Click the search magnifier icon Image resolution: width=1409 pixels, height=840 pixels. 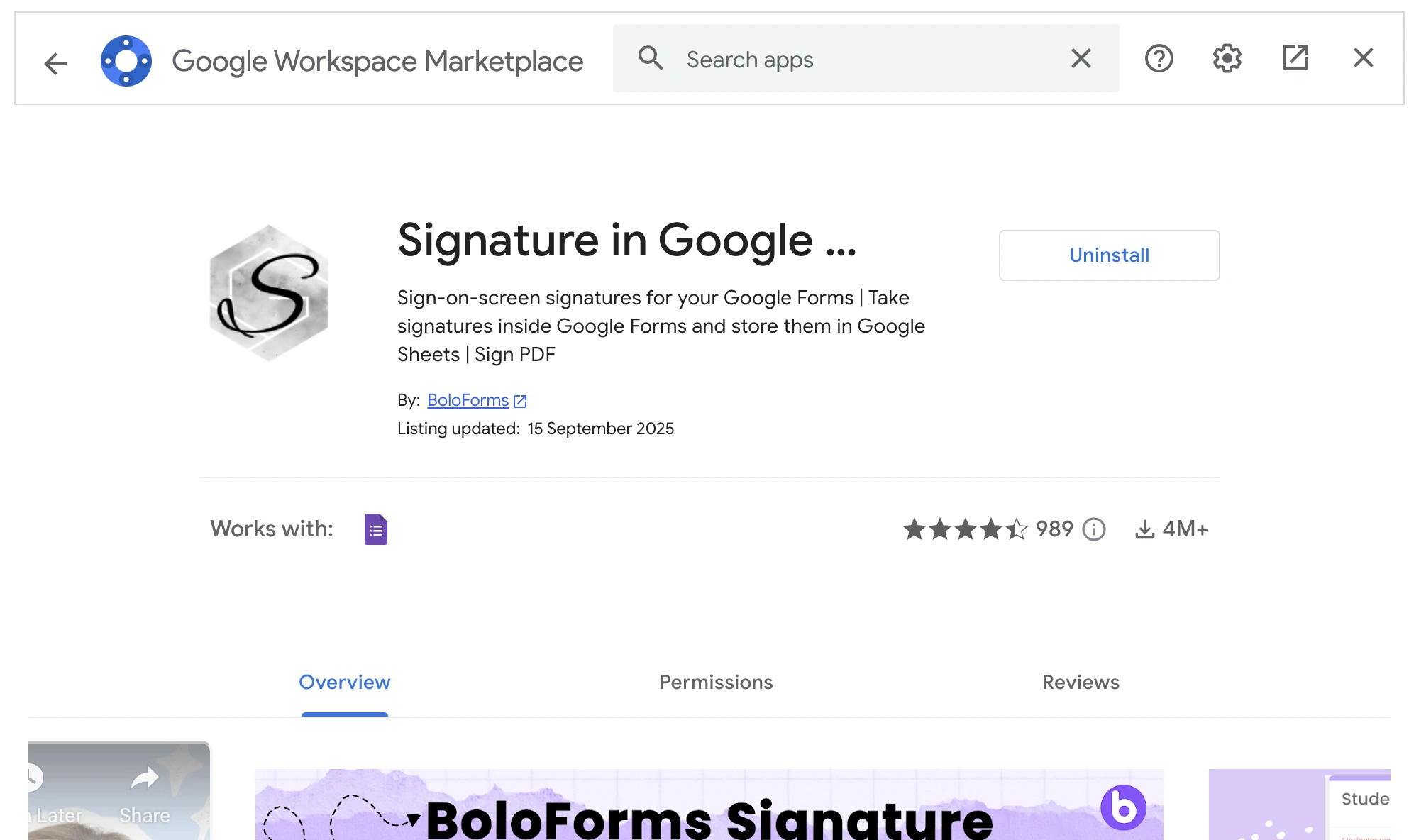[651, 59]
